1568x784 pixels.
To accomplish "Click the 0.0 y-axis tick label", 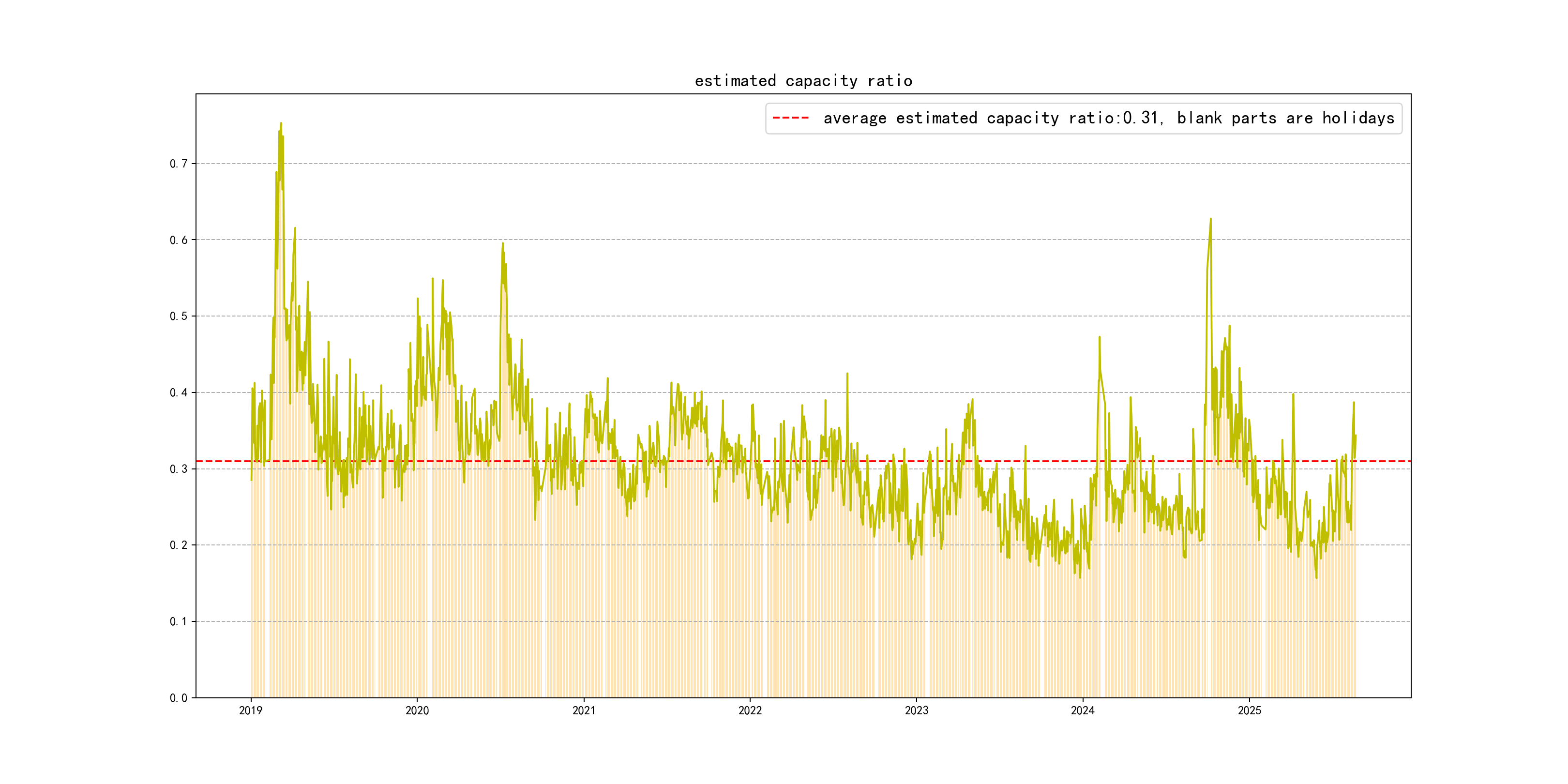I will click(x=179, y=697).
